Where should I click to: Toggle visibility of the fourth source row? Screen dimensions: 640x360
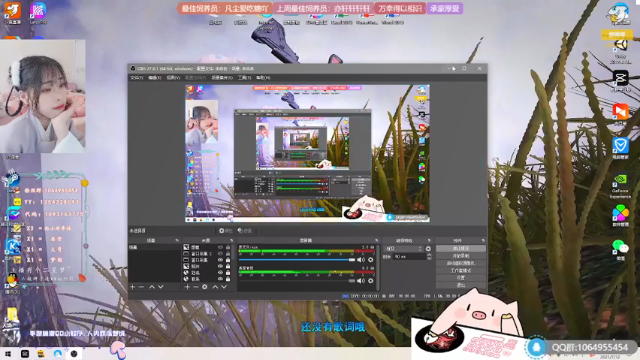[220, 266]
